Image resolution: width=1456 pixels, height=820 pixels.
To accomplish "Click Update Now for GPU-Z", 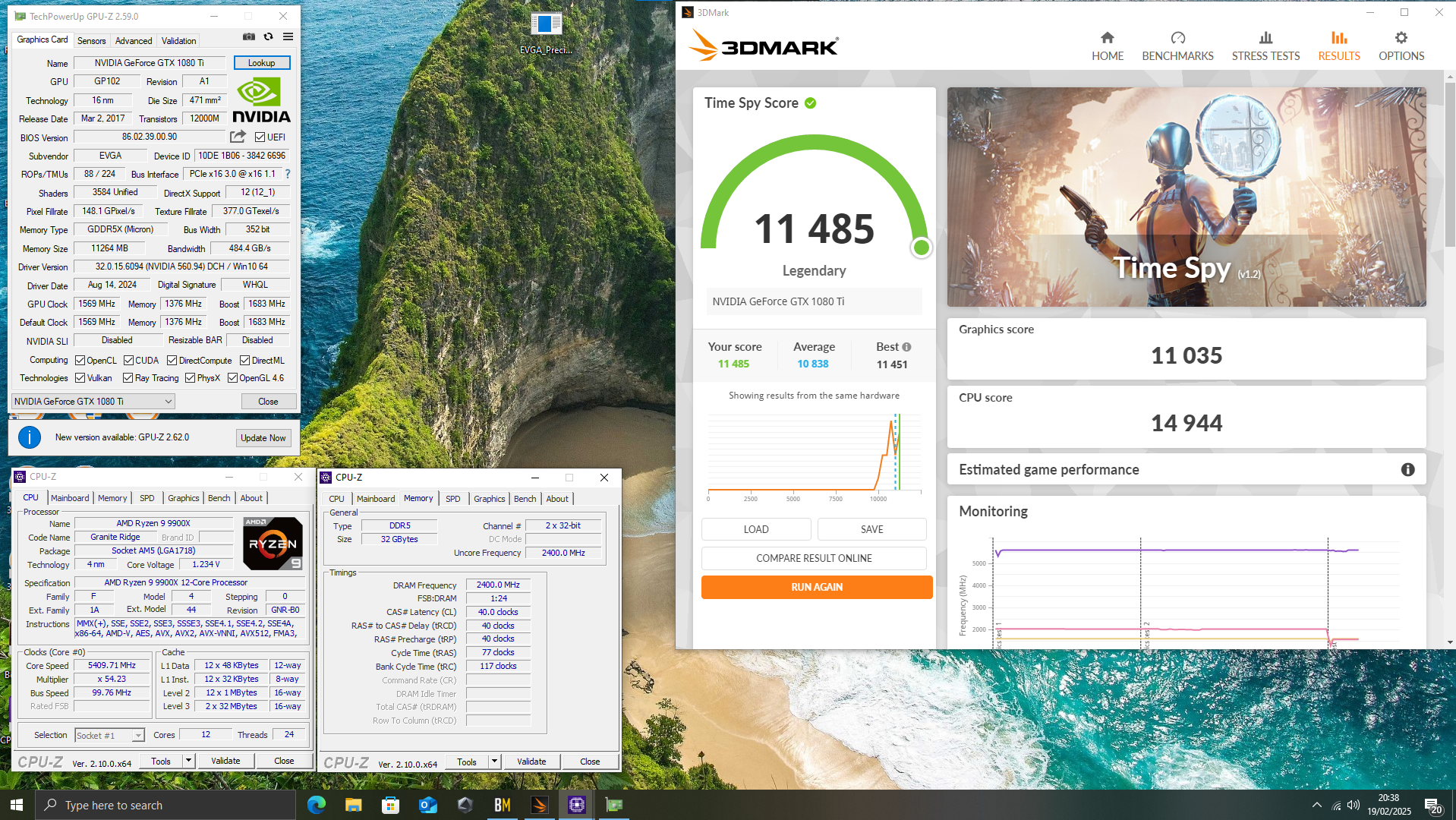I will [x=263, y=438].
